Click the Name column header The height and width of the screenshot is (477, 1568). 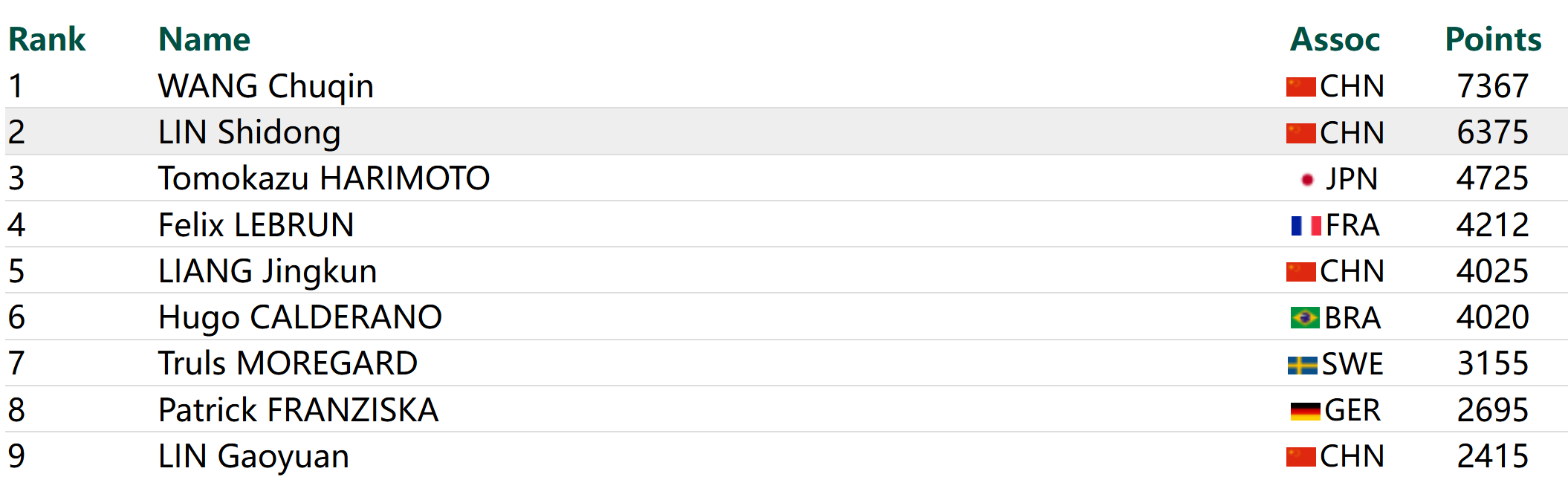(x=204, y=39)
